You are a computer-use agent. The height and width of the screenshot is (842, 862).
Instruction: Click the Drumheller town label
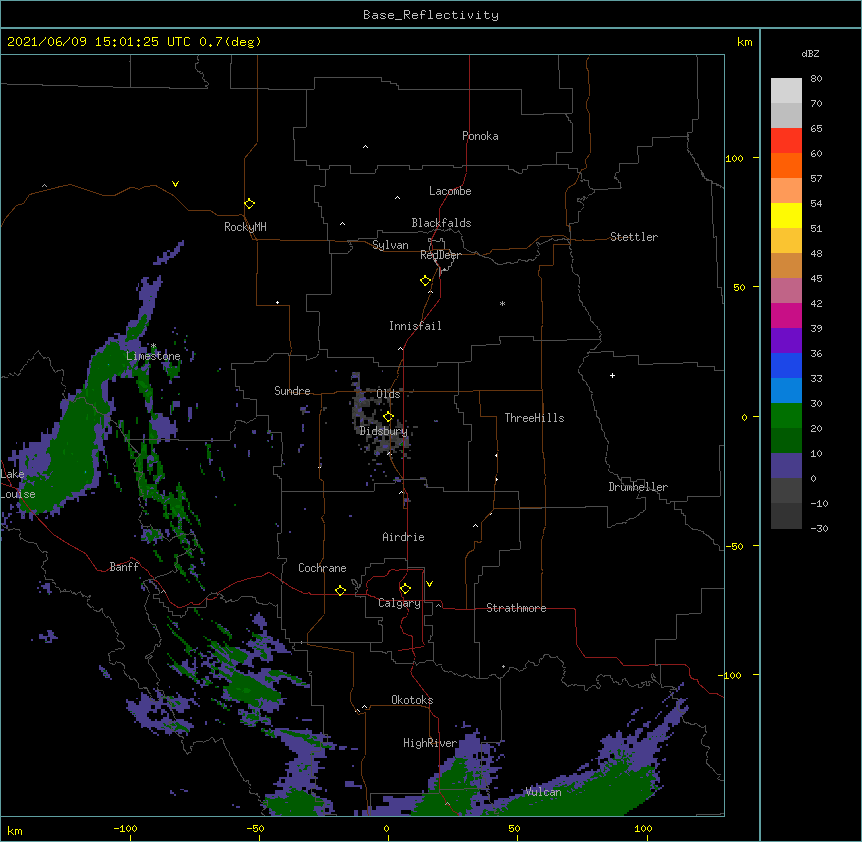638,487
